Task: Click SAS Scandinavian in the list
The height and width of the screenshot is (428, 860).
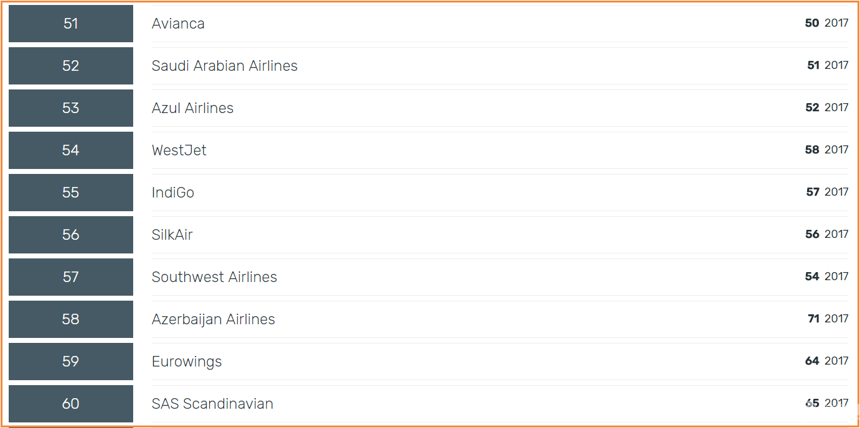Action: [212, 404]
